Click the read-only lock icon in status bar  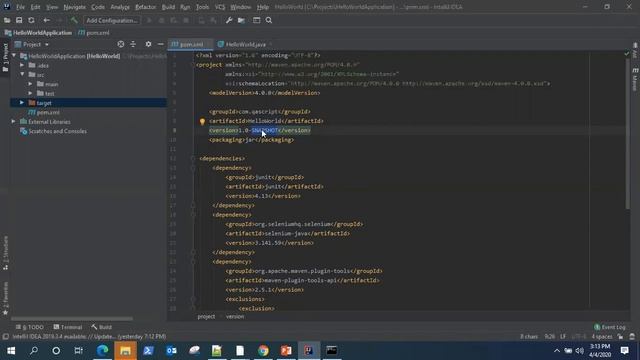coord(620,337)
